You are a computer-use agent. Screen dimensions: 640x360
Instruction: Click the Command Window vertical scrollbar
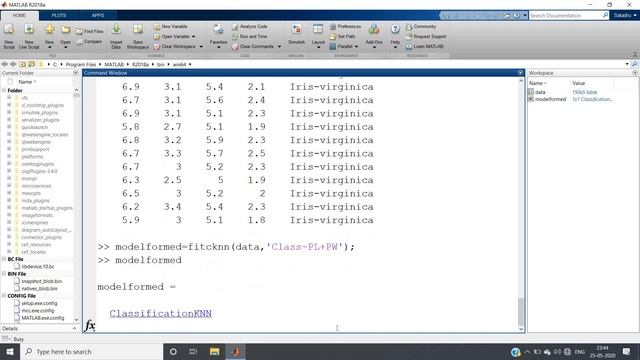point(521,311)
